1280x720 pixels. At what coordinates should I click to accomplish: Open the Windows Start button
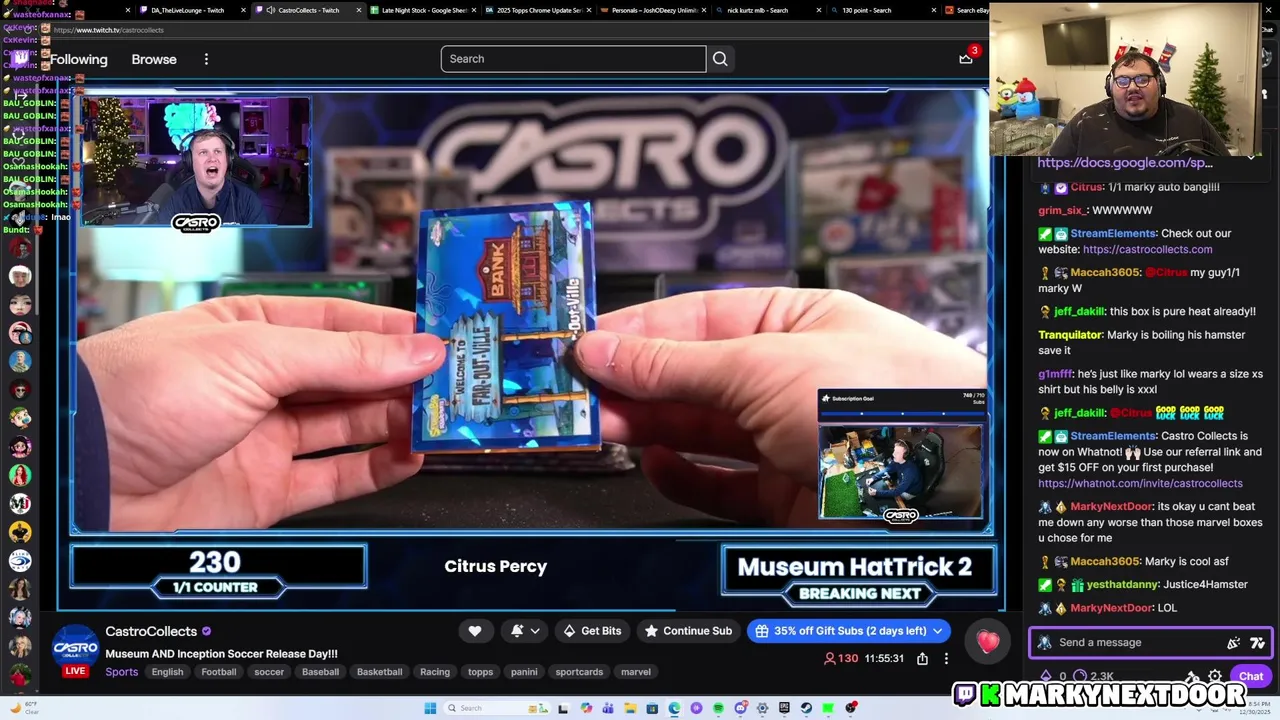[x=430, y=708]
